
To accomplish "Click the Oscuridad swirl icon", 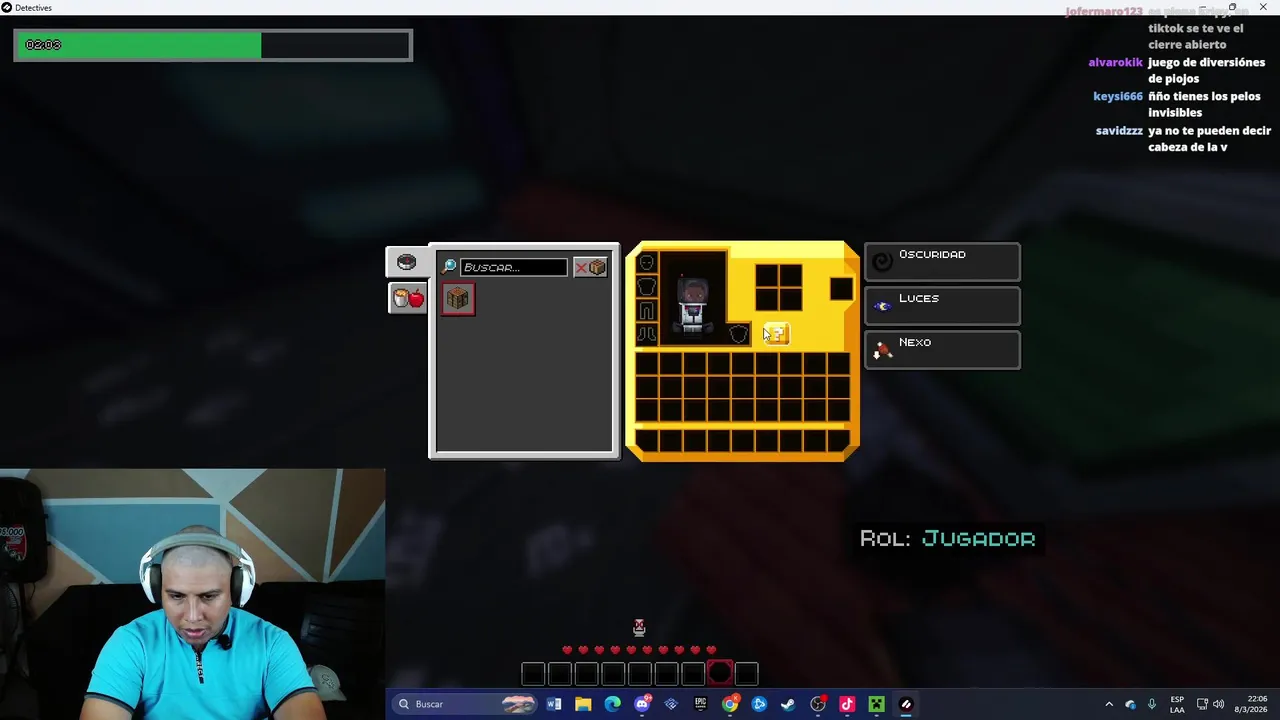I will [882, 262].
